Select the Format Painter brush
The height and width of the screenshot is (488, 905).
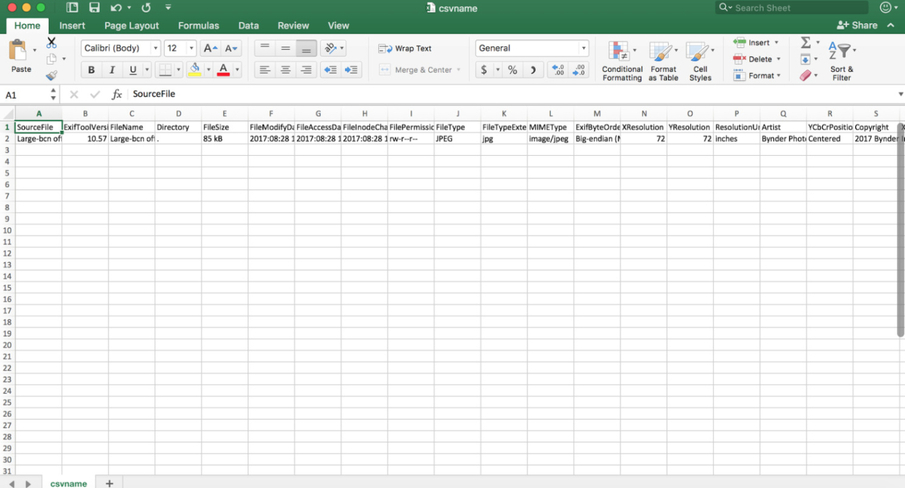pyautogui.click(x=51, y=75)
